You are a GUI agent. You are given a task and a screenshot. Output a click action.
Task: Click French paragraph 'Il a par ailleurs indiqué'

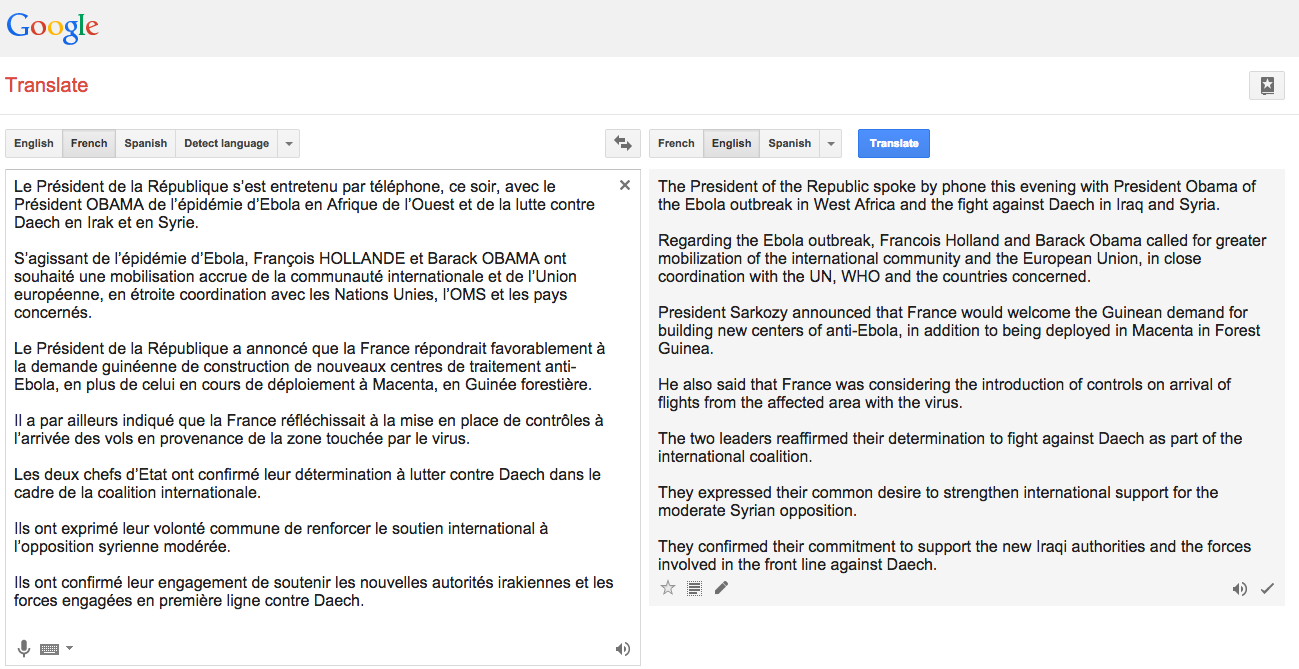coord(309,430)
